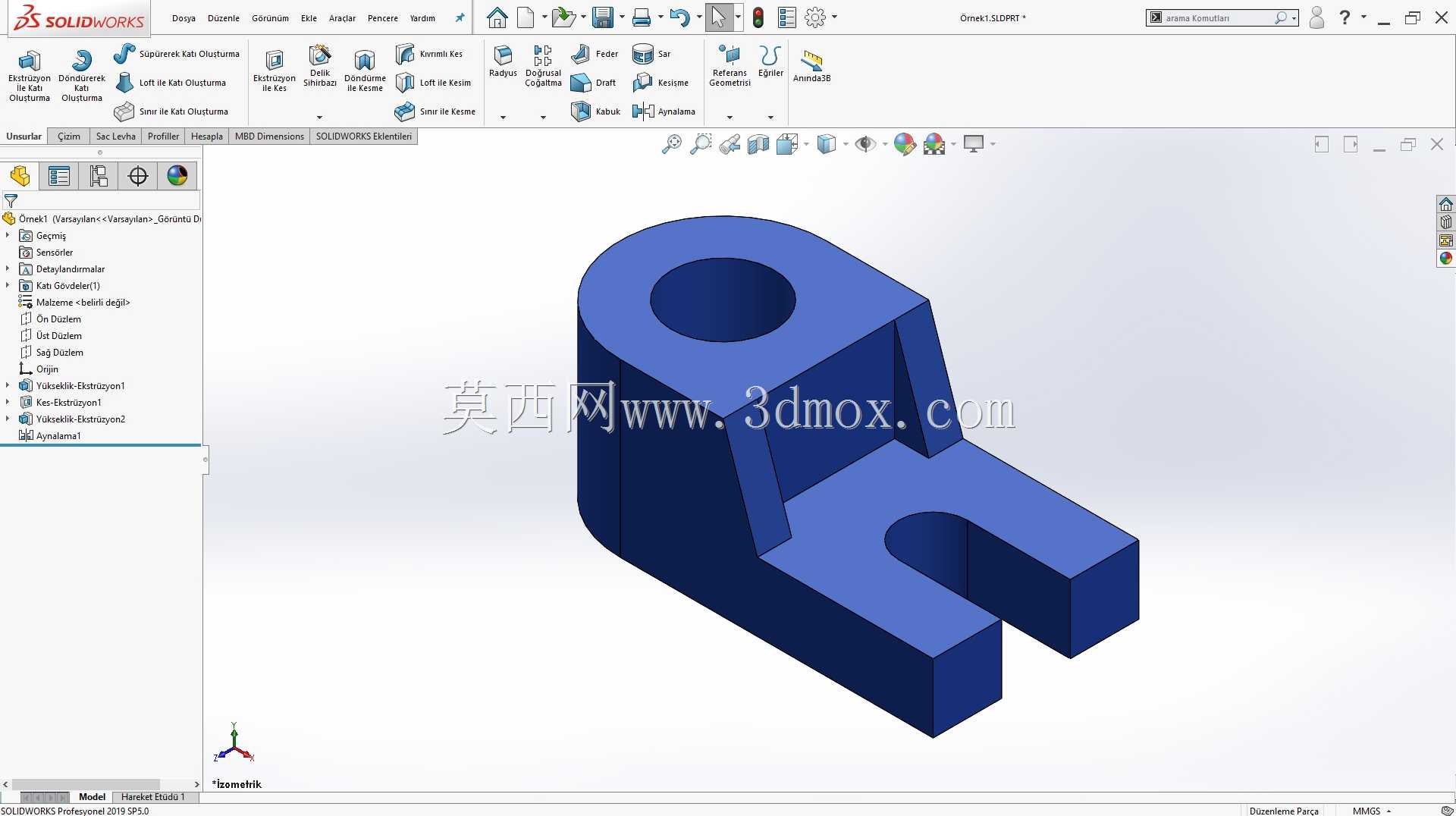Viewport: 1456px width, 816px height.
Task: Open dropdown under Delik Sihirbazı
Action: tap(319, 118)
